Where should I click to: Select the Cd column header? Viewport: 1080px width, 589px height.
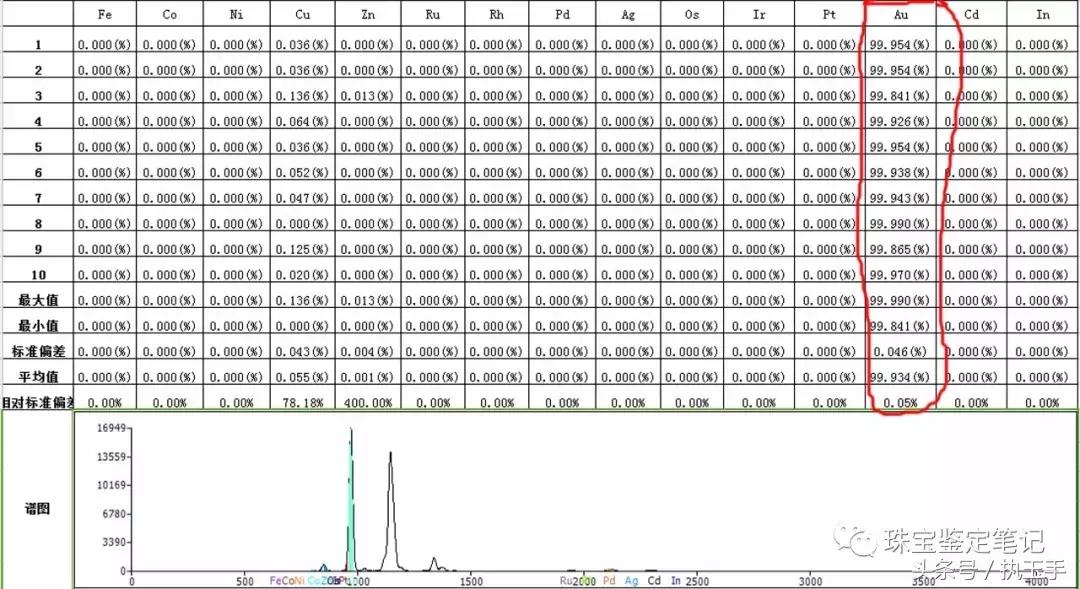[971, 14]
